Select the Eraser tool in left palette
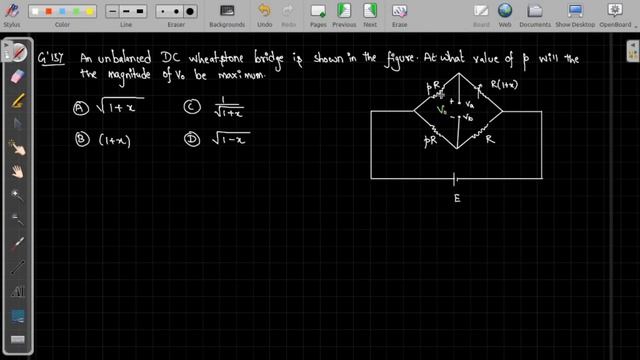 [x=17, y=76]
